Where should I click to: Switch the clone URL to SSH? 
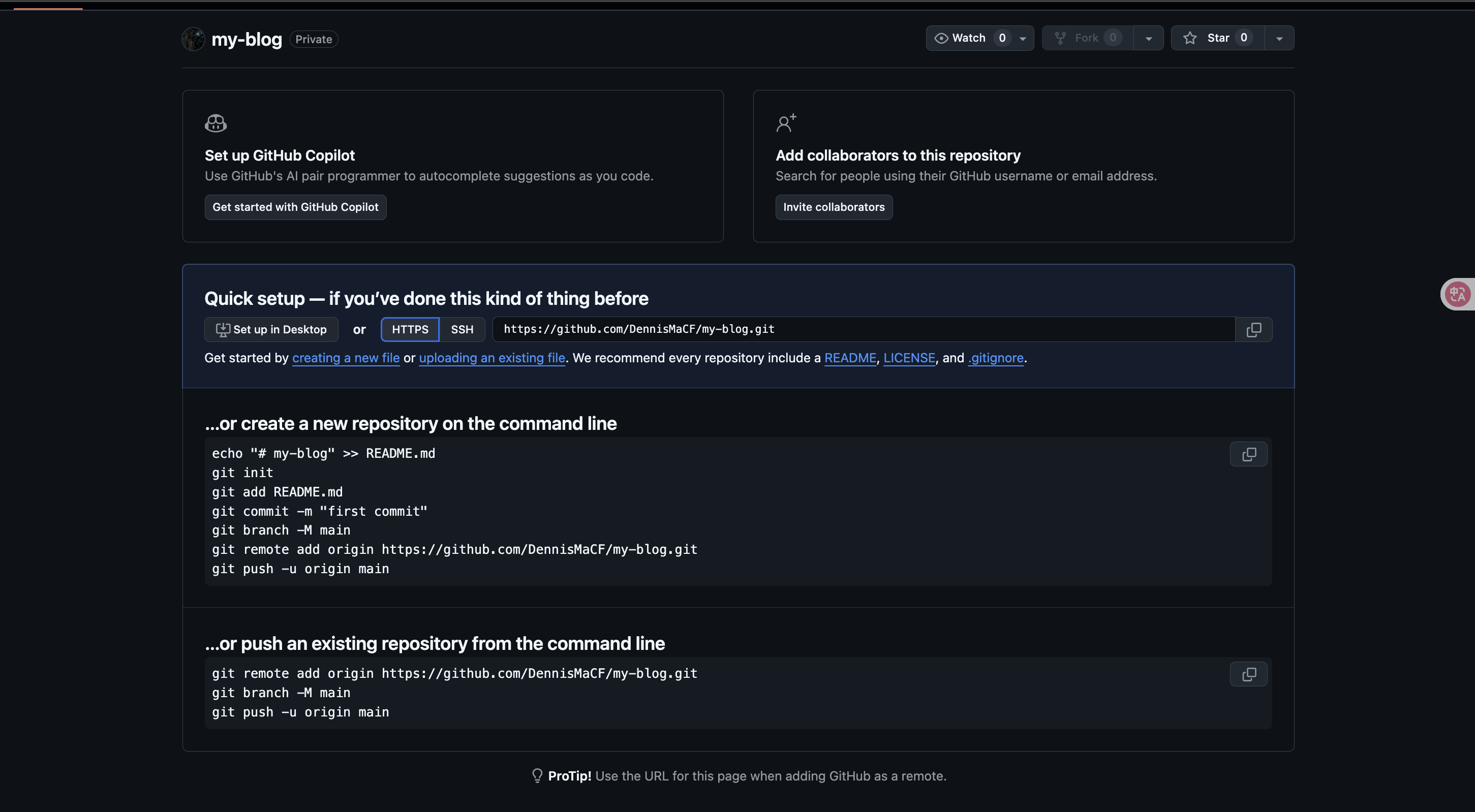462,329
